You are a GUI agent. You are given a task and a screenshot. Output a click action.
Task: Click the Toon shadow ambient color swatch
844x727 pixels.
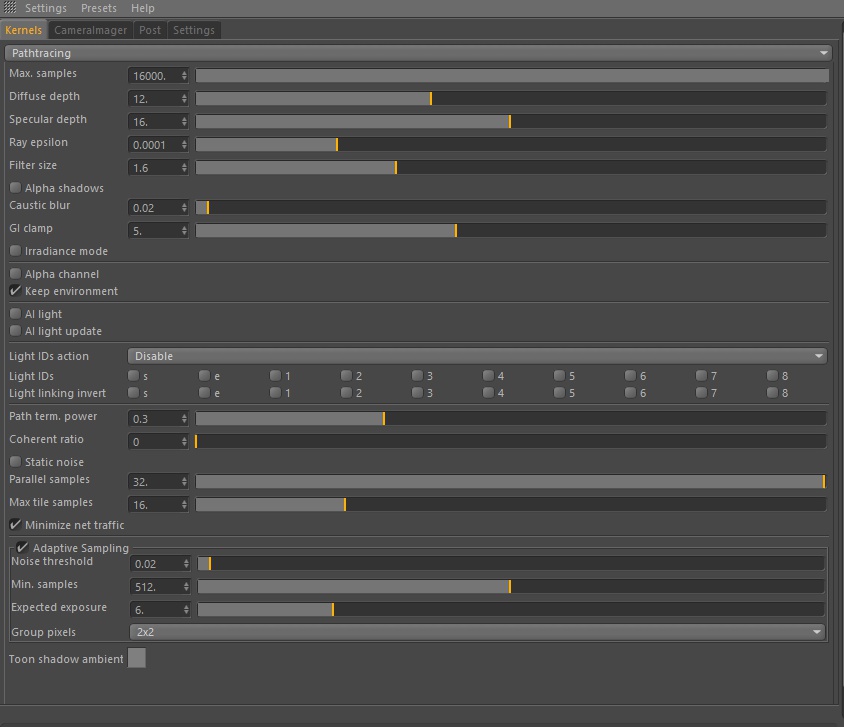137,658
